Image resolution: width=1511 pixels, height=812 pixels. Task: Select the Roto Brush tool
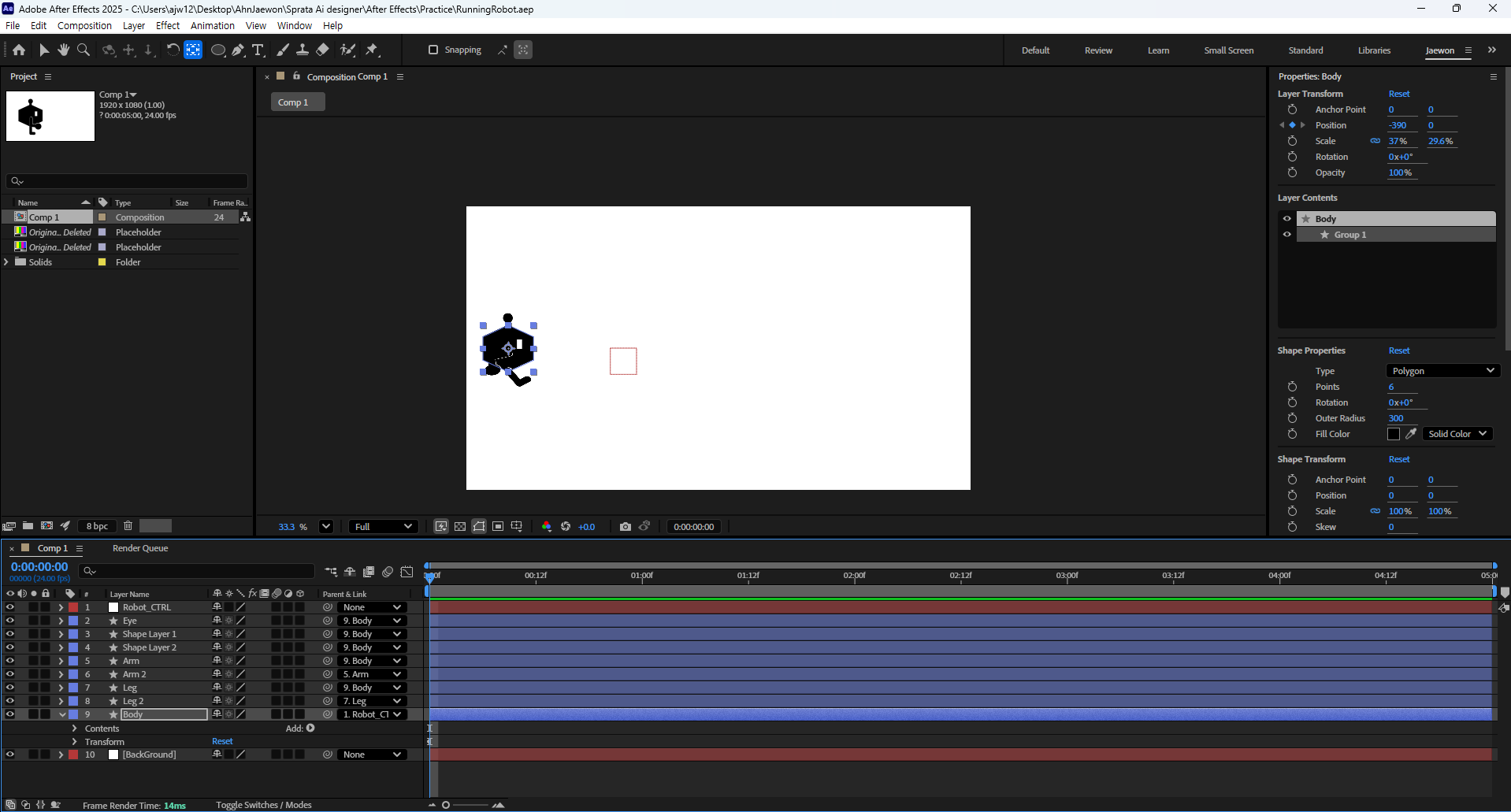click(347, 50)
